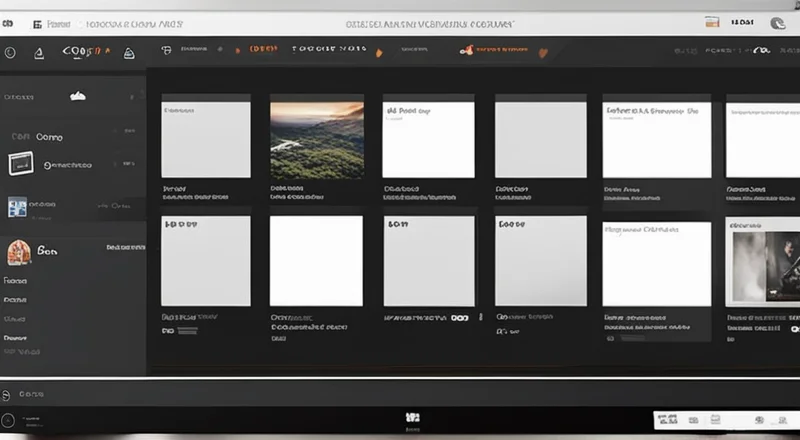Click the white toolbar text label right of orange tab
Screen dimensions: 800x440
point(328,48)
